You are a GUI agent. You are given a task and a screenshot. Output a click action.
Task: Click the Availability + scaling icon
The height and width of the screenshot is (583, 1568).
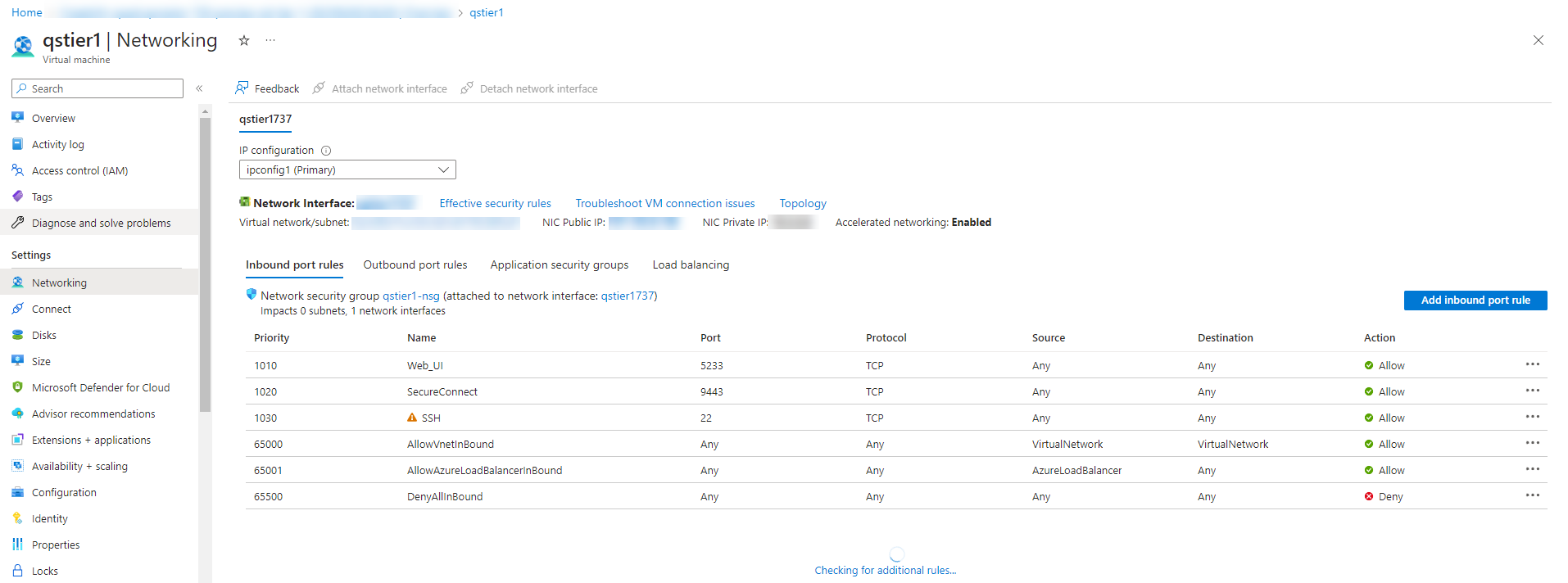pyautogui.click(x=17, y=466)
